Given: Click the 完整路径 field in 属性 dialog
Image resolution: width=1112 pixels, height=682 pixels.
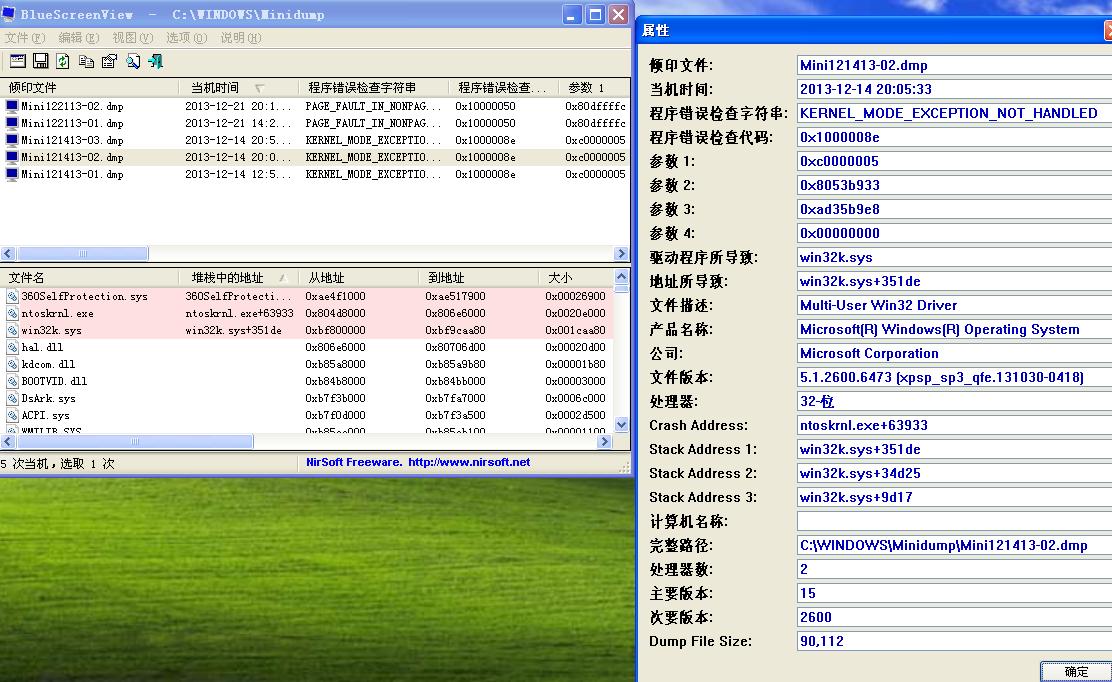Looking at the screenshot, I should [954, 546].
